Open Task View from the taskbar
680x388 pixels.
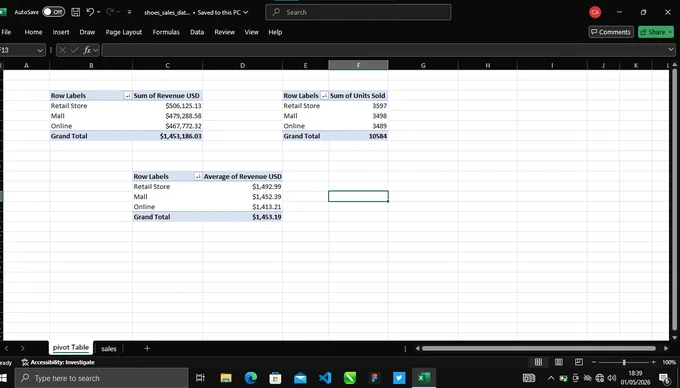click(x=200, y=378)
